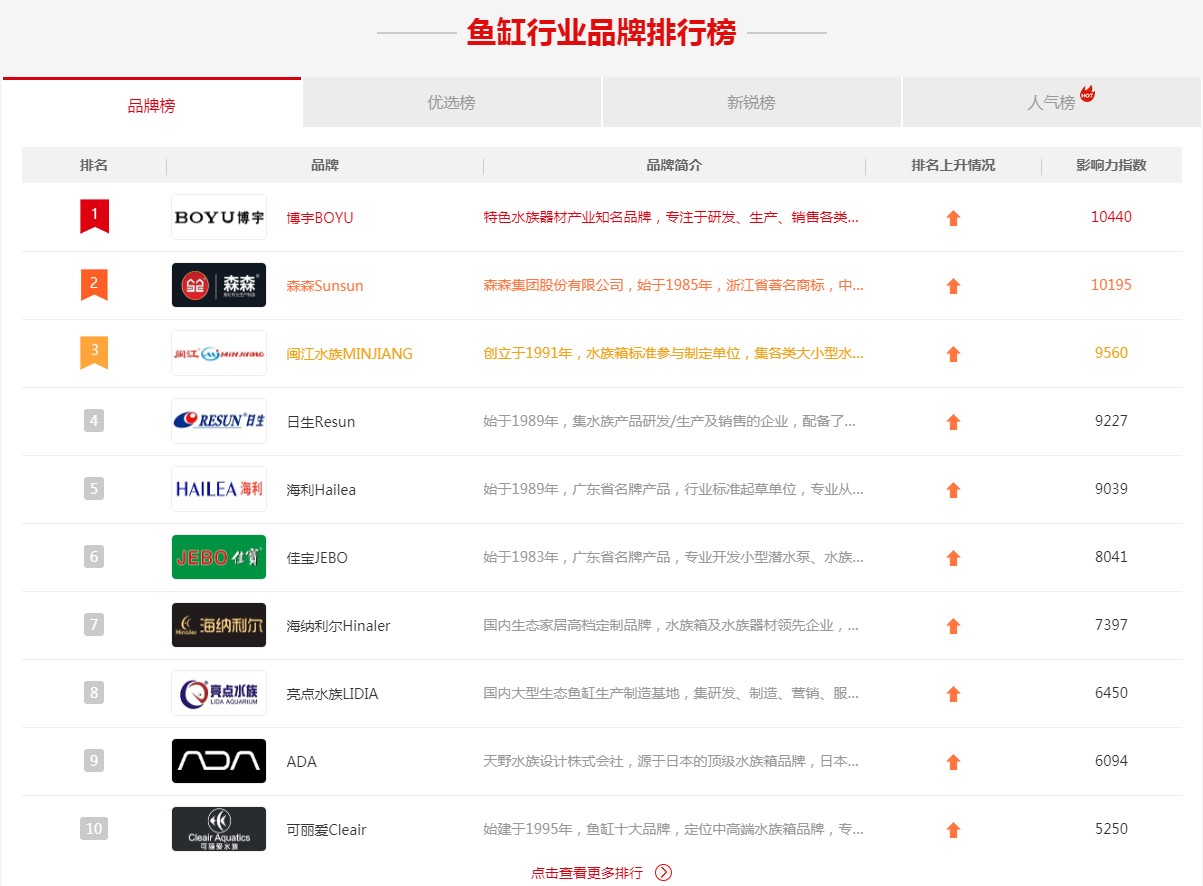Open the 新锐榜 tab
Screen dimensions: 1203x886
pyautogui.click(x=751, y=102)
